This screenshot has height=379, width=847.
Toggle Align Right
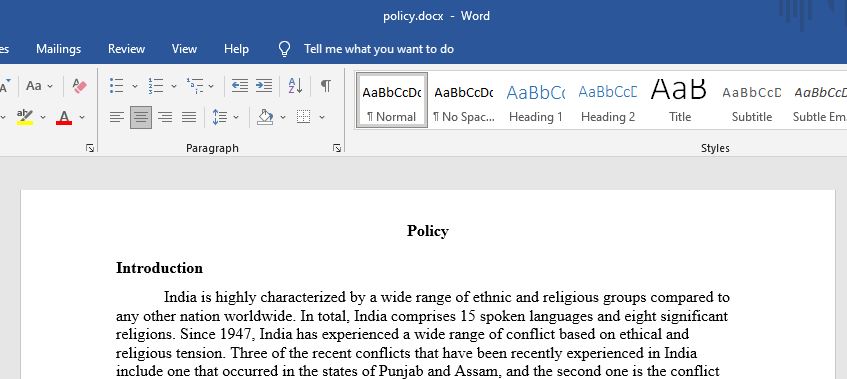point(165,117)
